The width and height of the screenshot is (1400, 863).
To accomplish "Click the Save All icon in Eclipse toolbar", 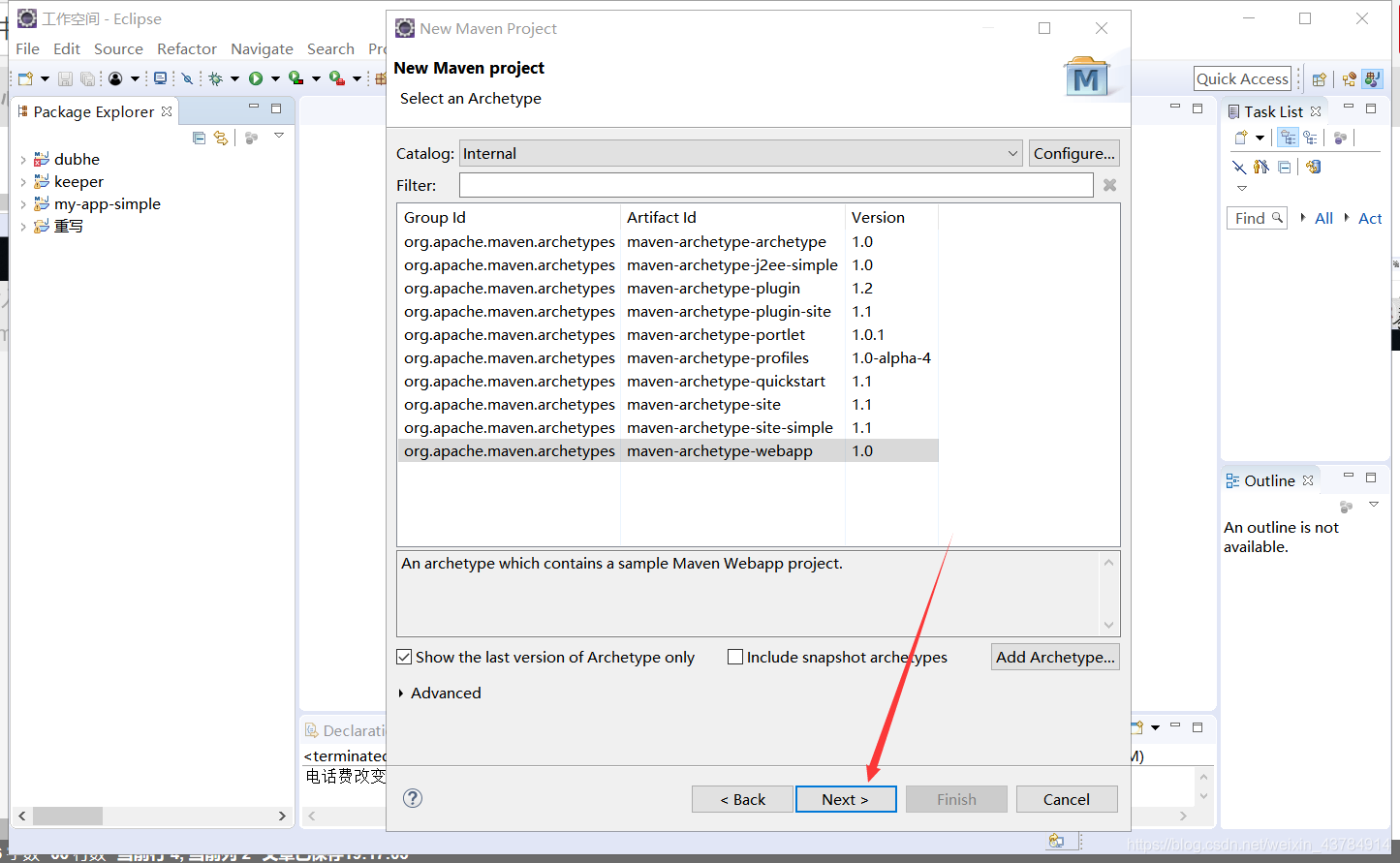I will [87, 78].
